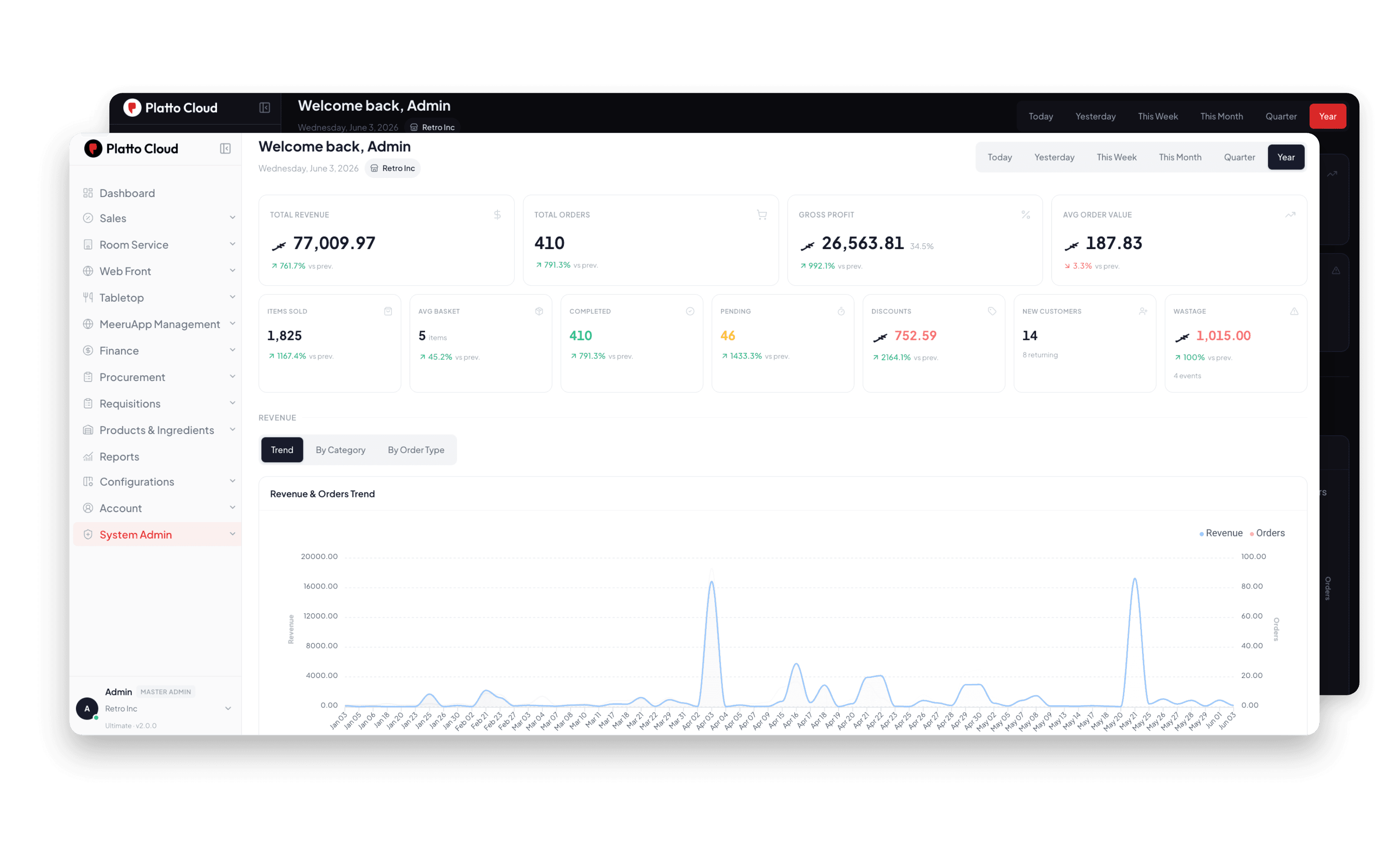Expand the Room Service menu chevron

233,244
